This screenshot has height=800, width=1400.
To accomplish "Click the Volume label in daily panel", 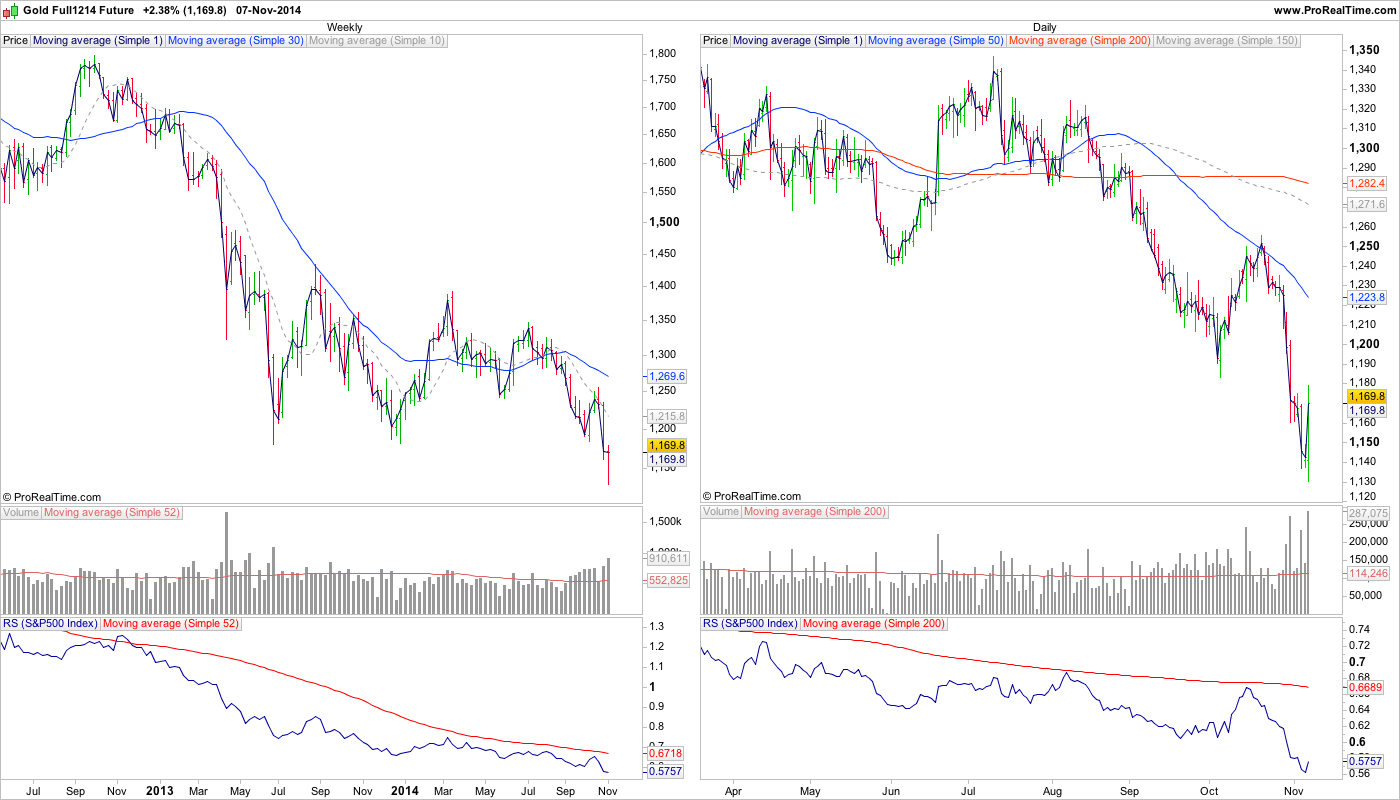I will (x=721, y=512).
